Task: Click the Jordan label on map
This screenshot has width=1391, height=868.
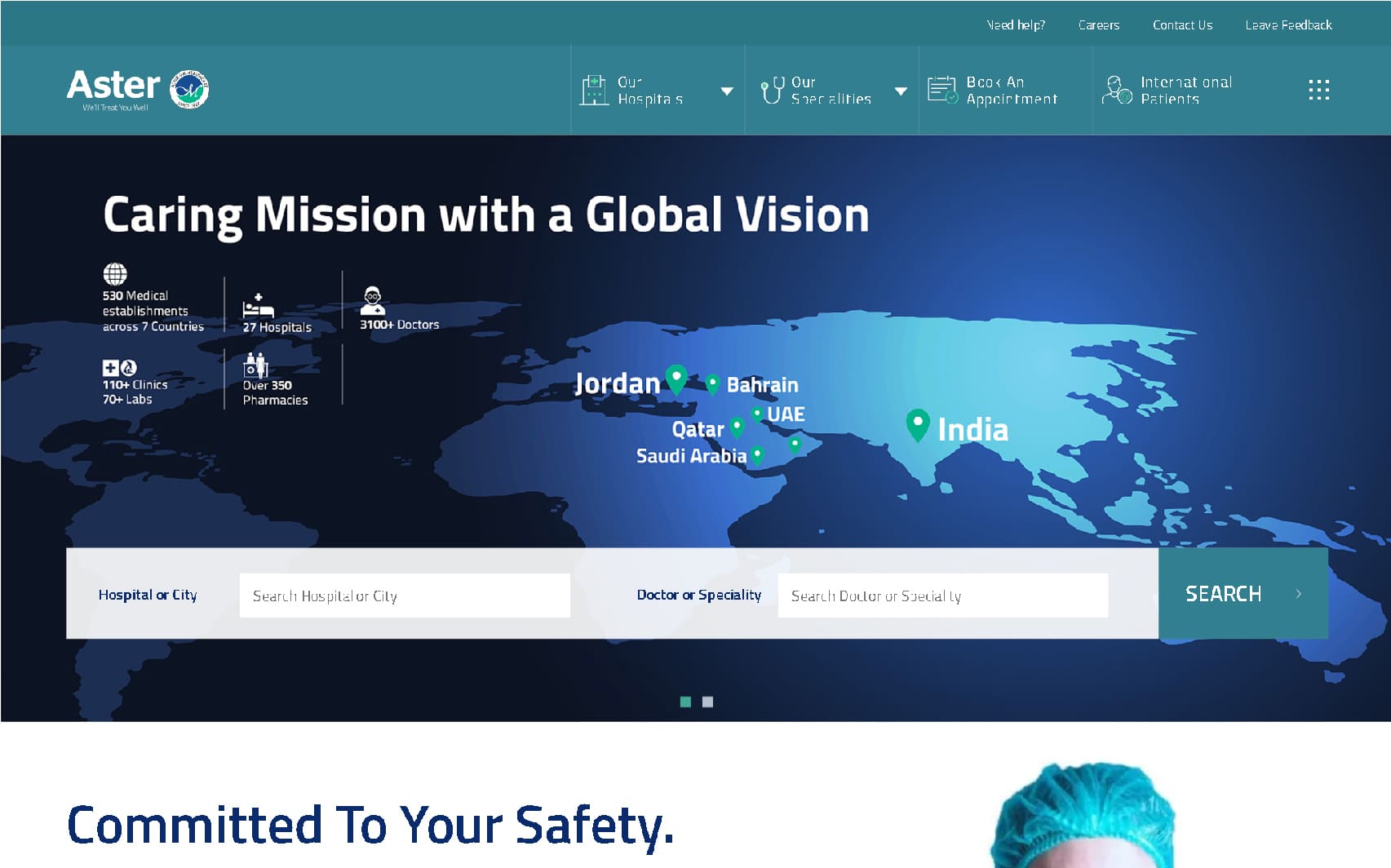Action: (617, 383)
